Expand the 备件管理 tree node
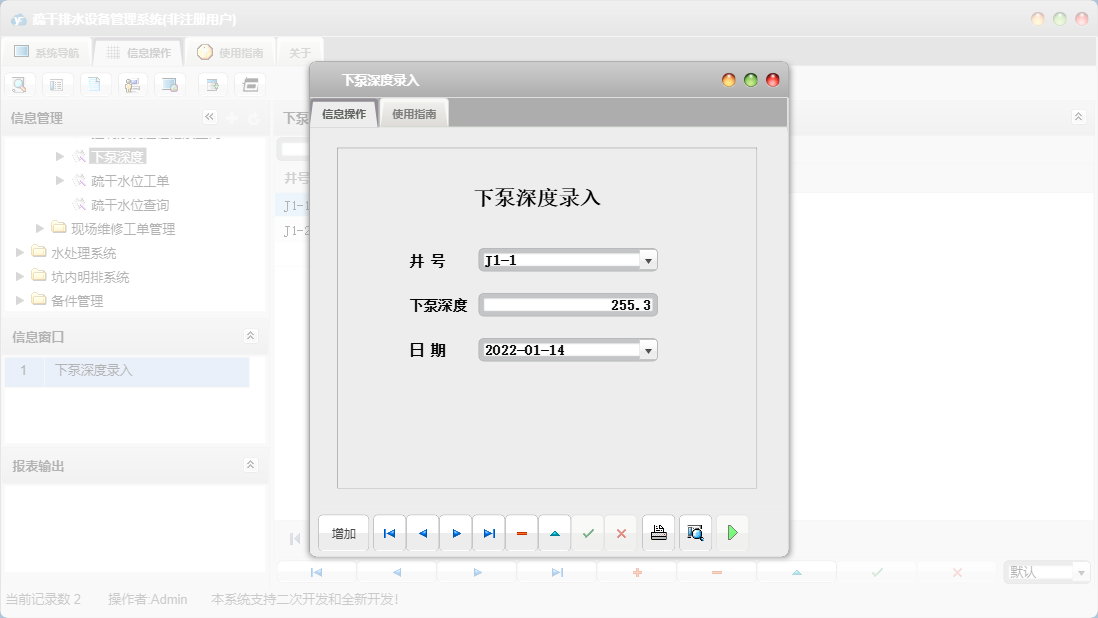Image resolution: width=1098 pixels, height=618 pixels. (x=18, y=300)
